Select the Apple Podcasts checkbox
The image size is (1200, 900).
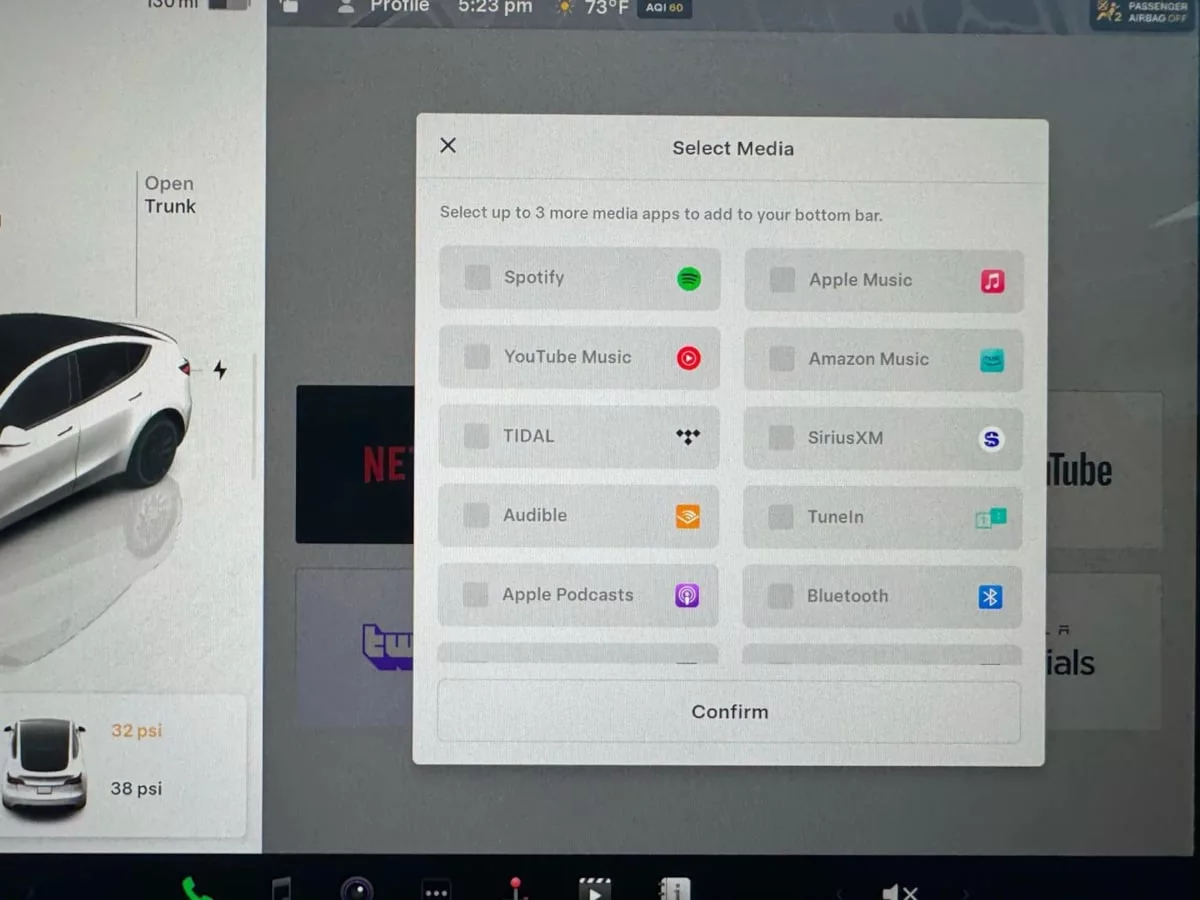[x=475, y=595]
